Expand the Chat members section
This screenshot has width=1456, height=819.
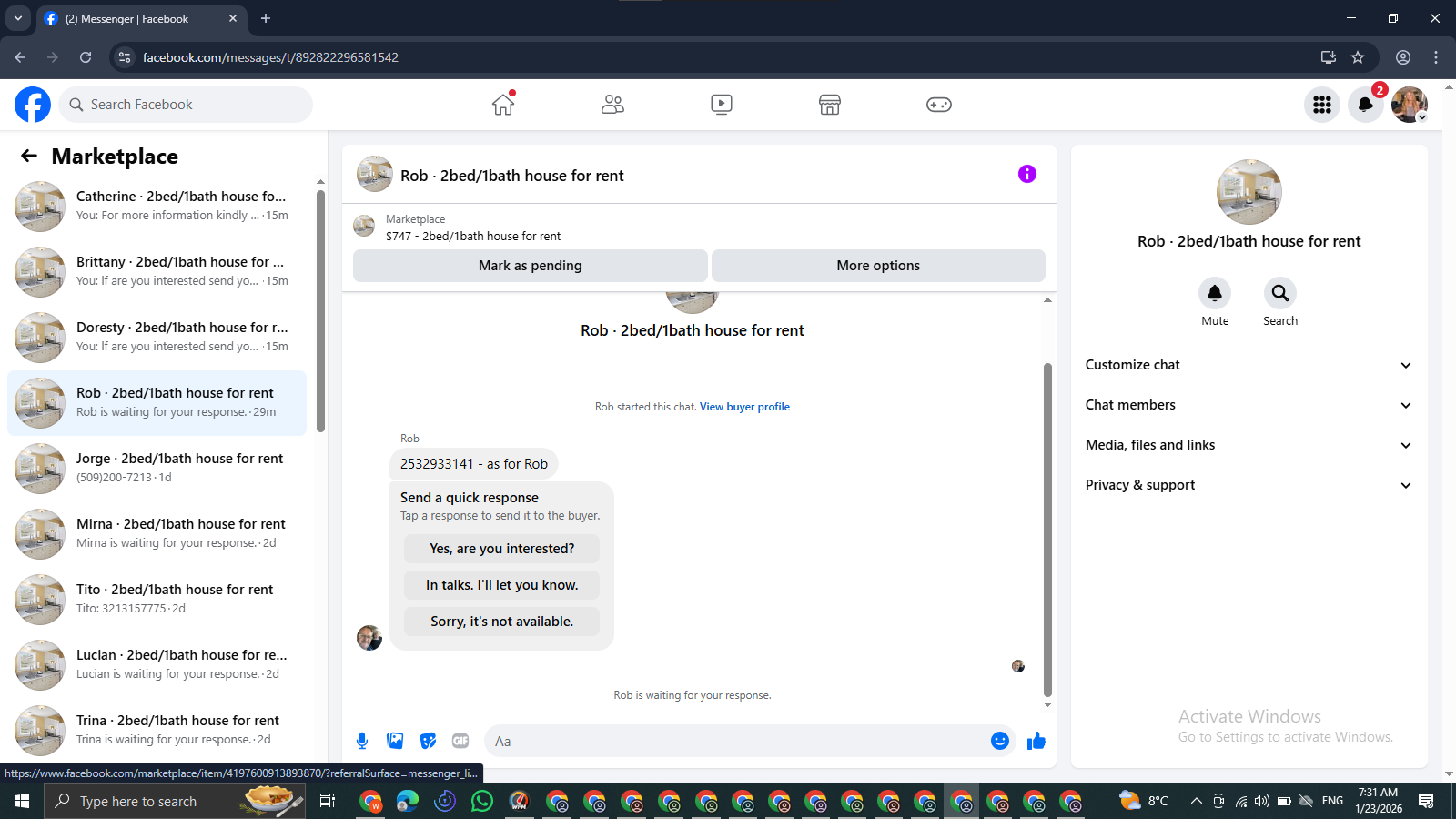click(x=1249, y=405)
